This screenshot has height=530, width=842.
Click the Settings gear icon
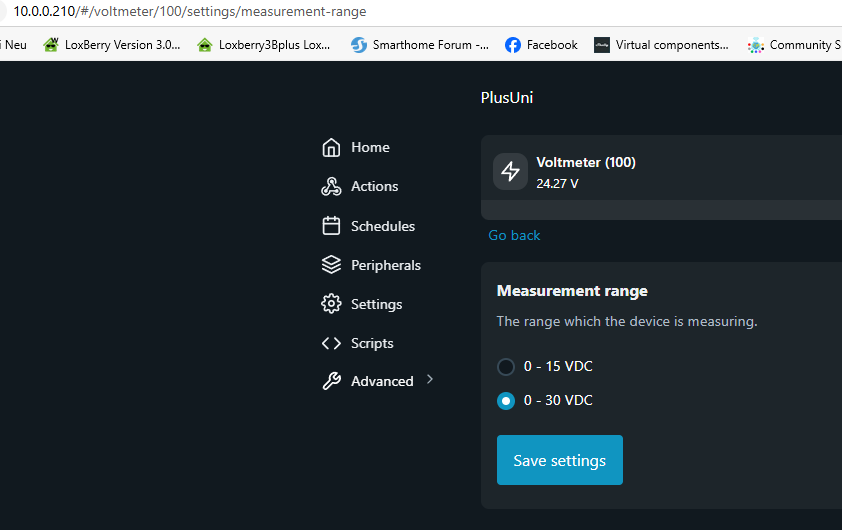331,304
